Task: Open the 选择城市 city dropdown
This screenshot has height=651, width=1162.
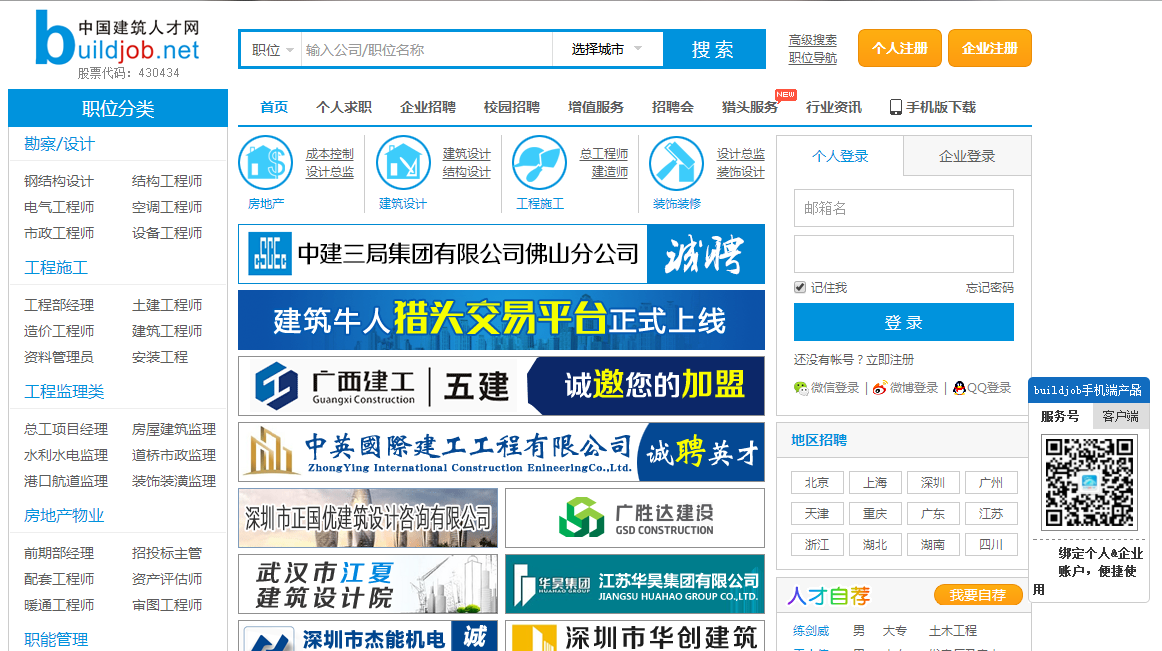Action: click(x=608, y=50)
